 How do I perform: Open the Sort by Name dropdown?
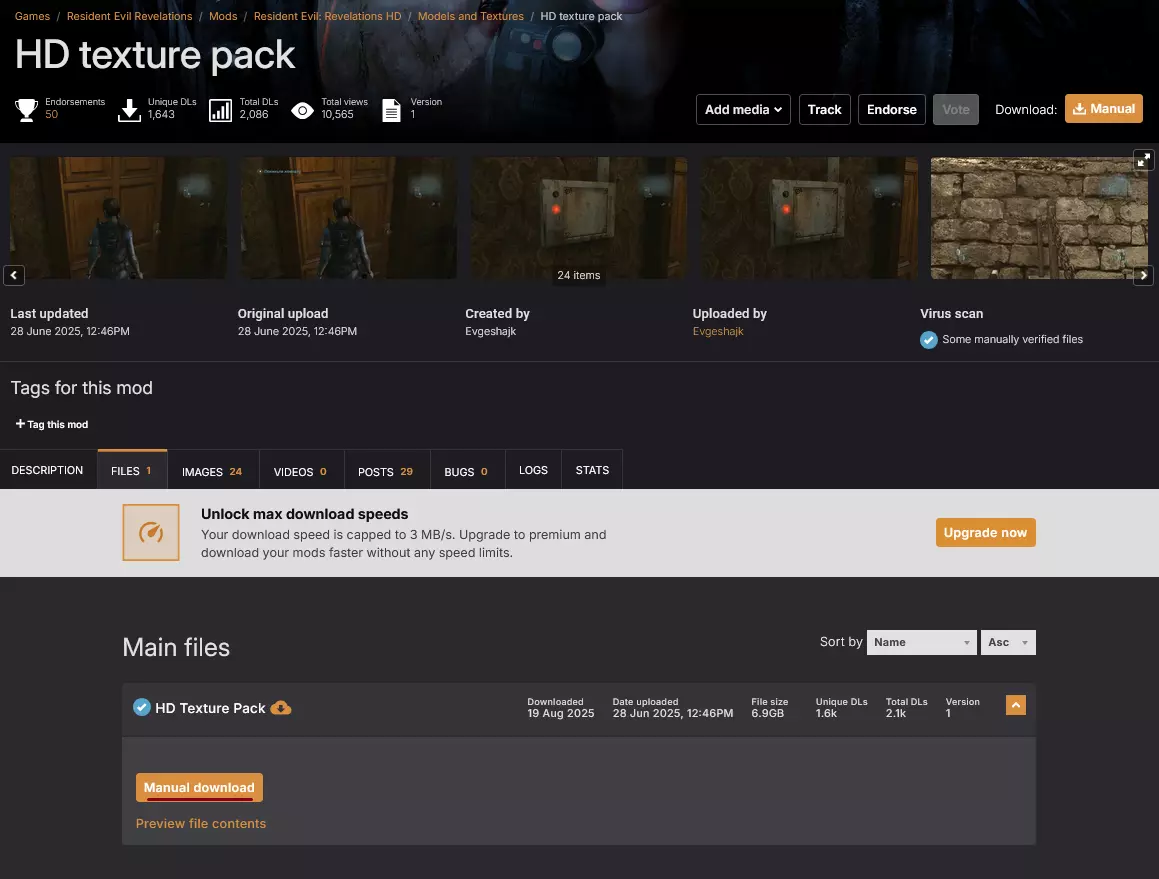pos(922,642)
